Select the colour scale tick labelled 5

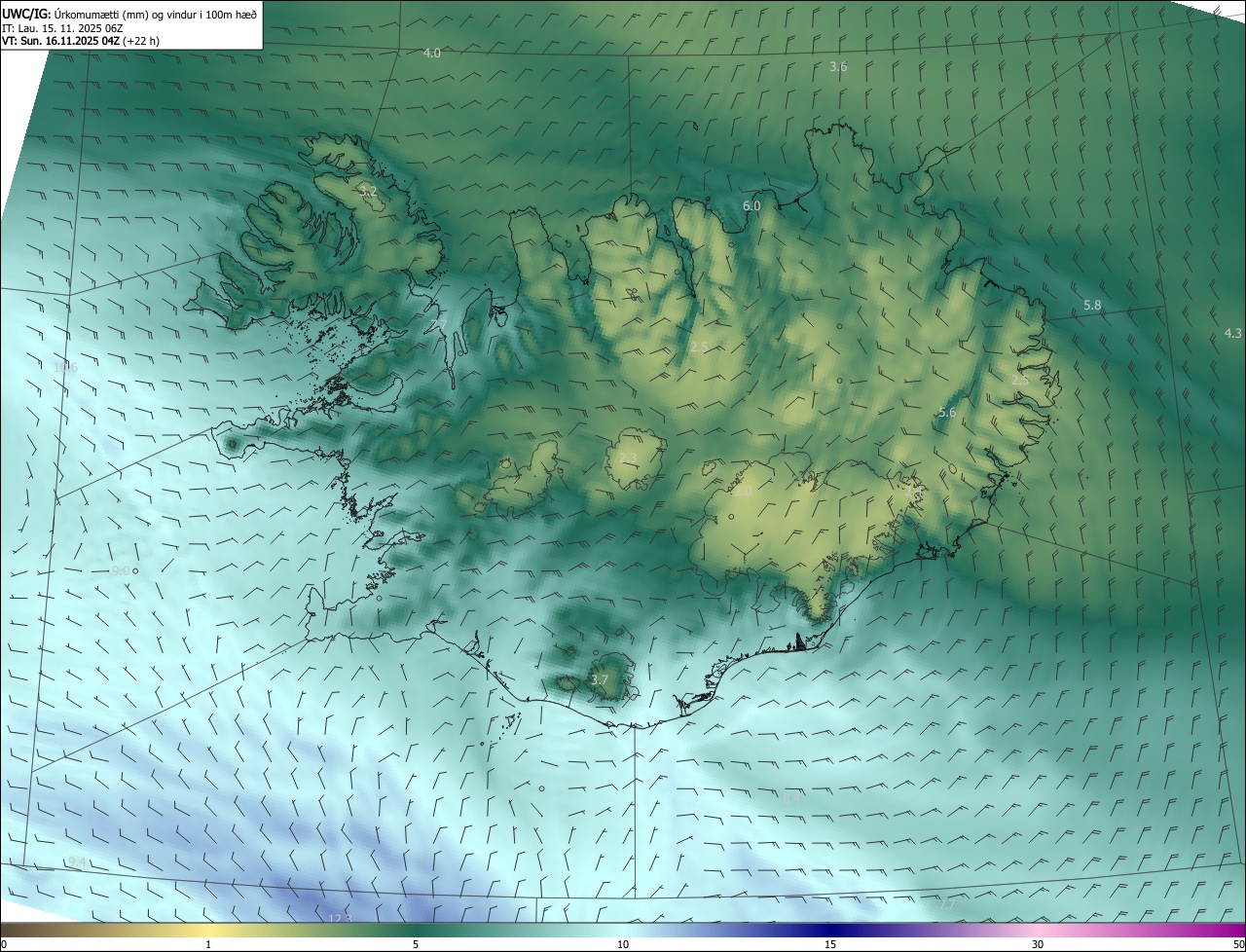(416, 944)
